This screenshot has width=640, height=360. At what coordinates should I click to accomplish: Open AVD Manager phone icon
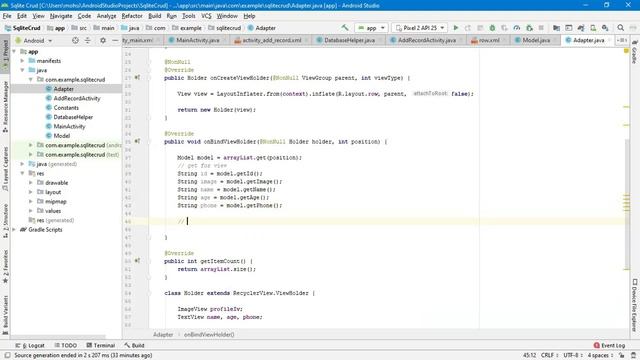(593, 28)
